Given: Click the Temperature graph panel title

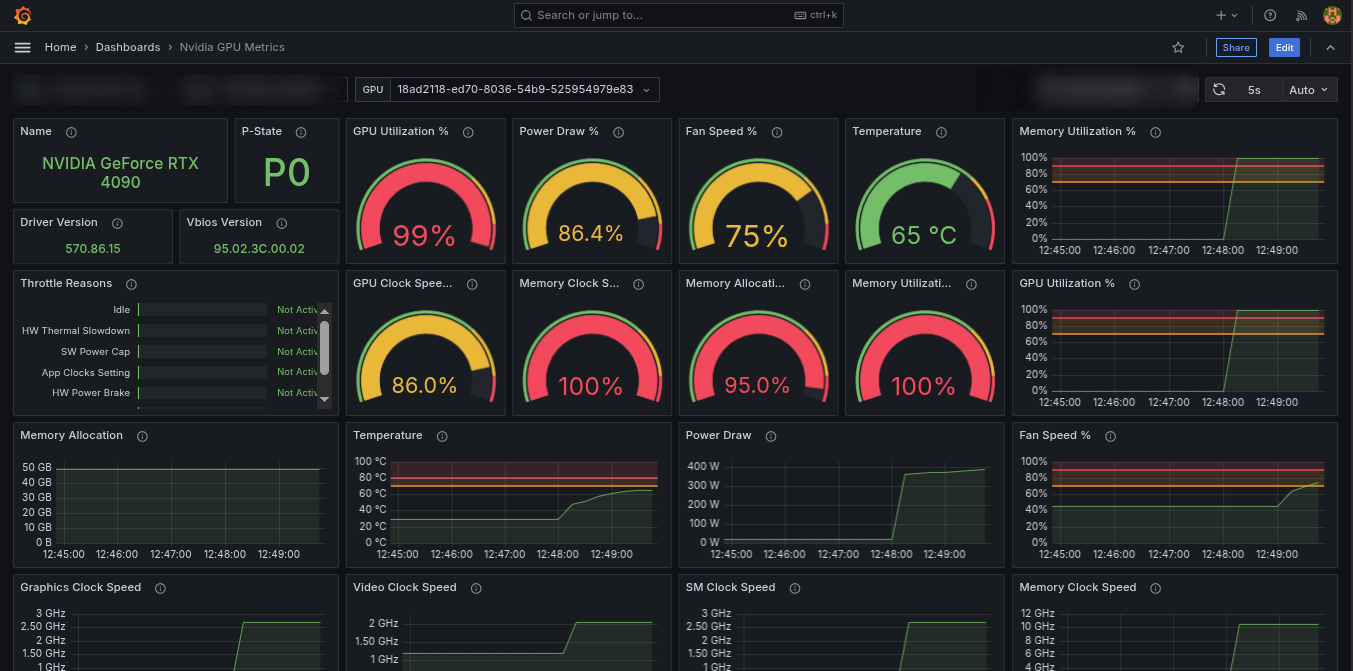Looking at the screenshot, I should coord(387,436).
